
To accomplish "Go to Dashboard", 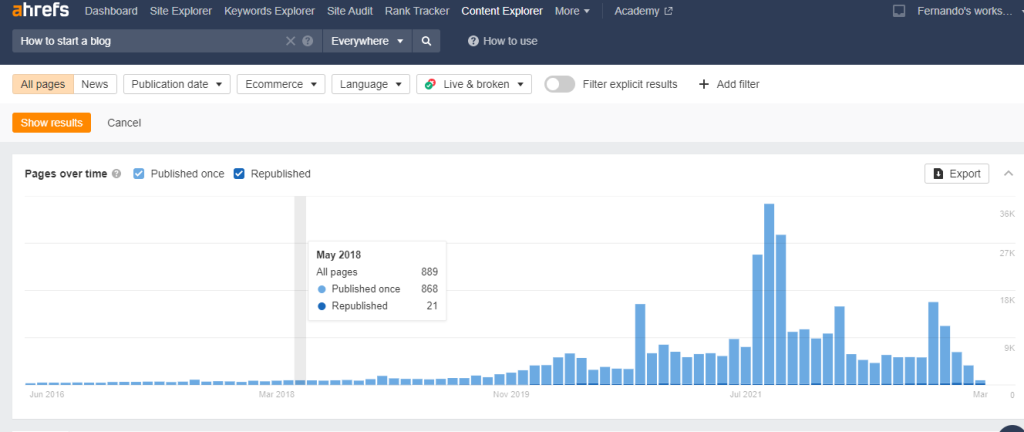I will [111, 11].
